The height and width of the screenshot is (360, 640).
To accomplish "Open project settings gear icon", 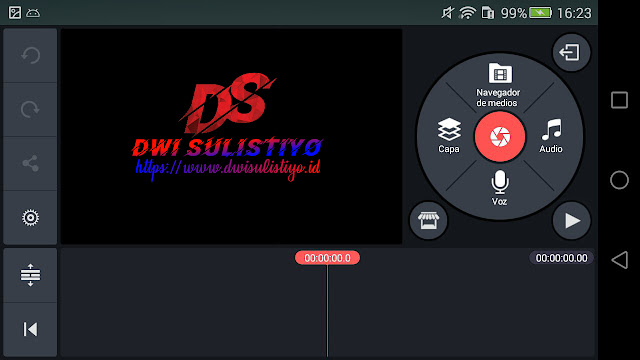I will (x=31, y=218).
